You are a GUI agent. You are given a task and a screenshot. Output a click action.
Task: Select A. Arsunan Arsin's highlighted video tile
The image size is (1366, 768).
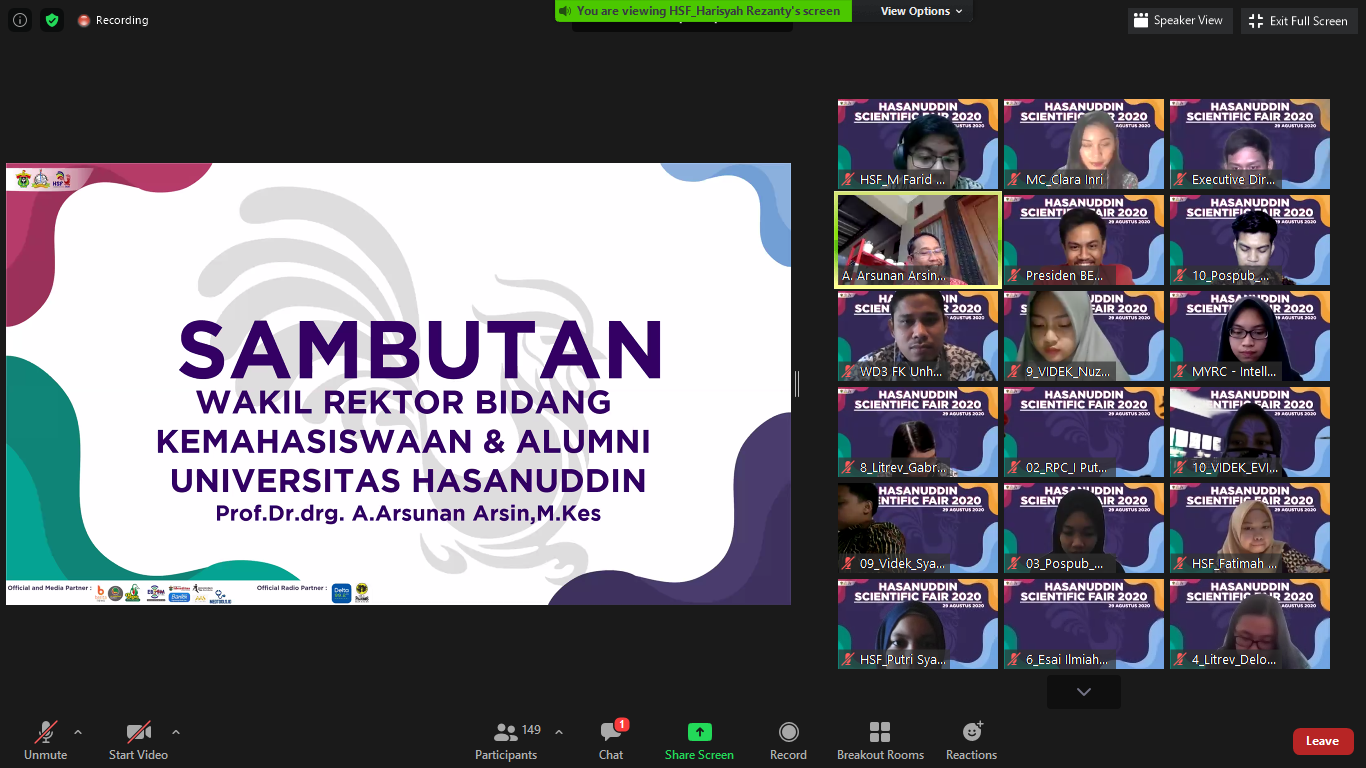(918, 240)
